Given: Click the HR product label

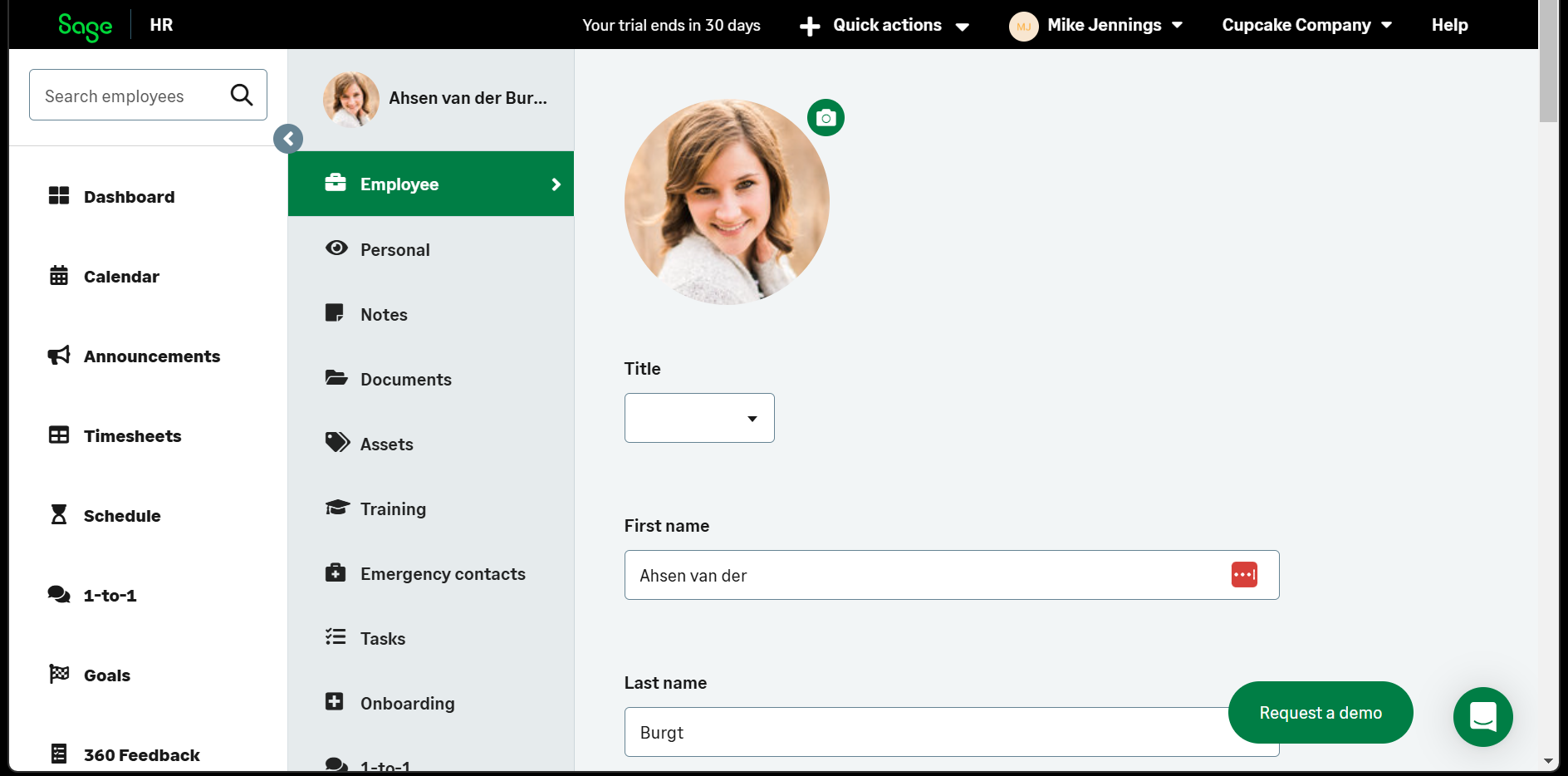Looking at the screenshot, I should [161, 25].
